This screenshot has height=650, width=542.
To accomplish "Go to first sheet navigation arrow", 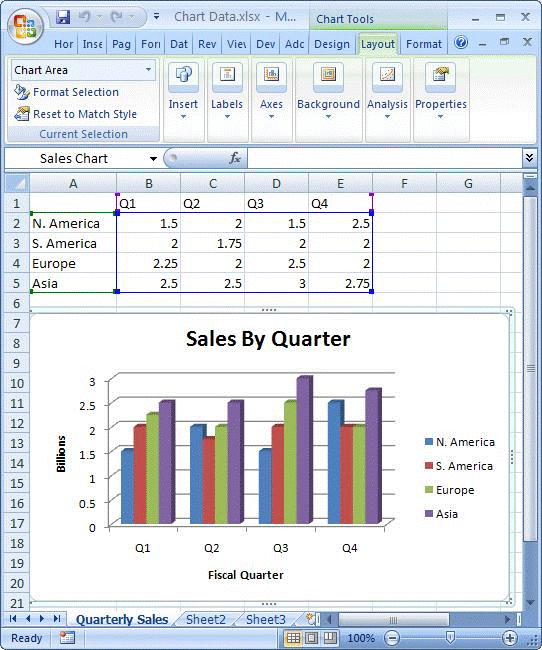I will (x=13, y=619).
